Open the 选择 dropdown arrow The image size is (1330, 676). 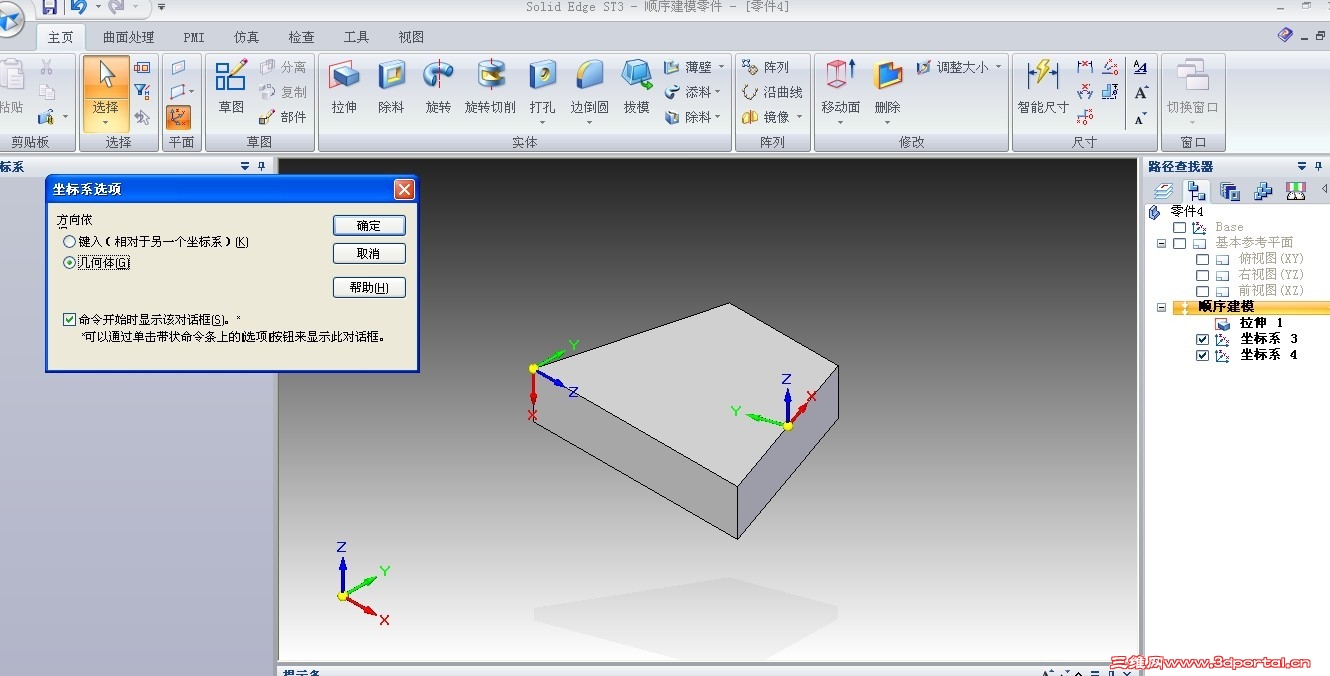105,123
